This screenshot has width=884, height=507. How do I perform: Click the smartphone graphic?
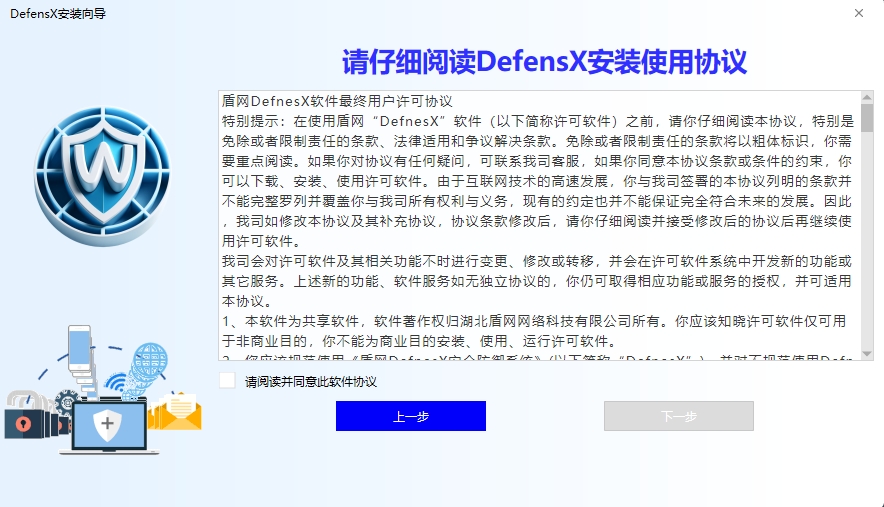click(x=80, y=347)
